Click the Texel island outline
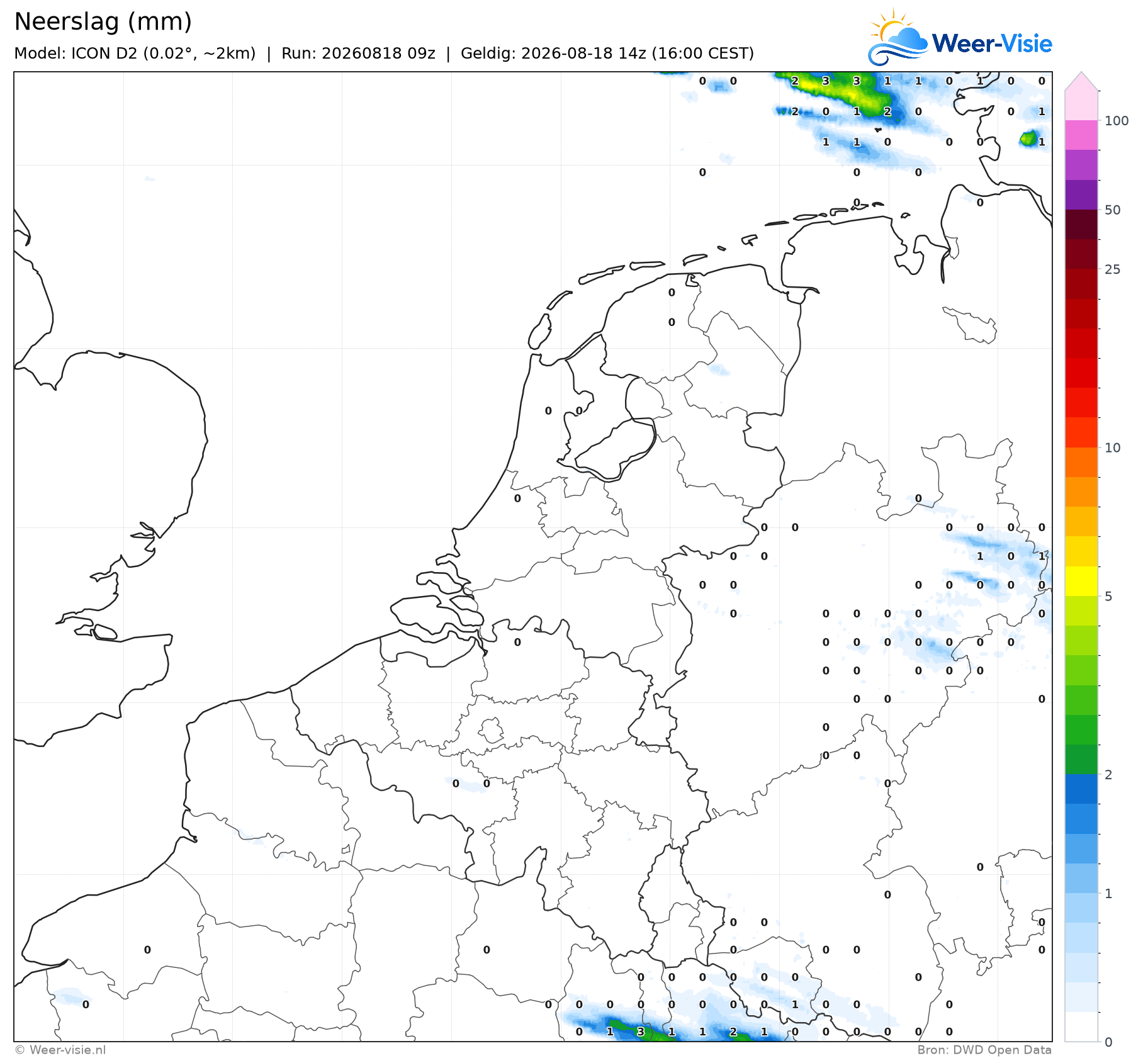The width and height of the screenshot is (1148, 1058). (x=539, y=332)
